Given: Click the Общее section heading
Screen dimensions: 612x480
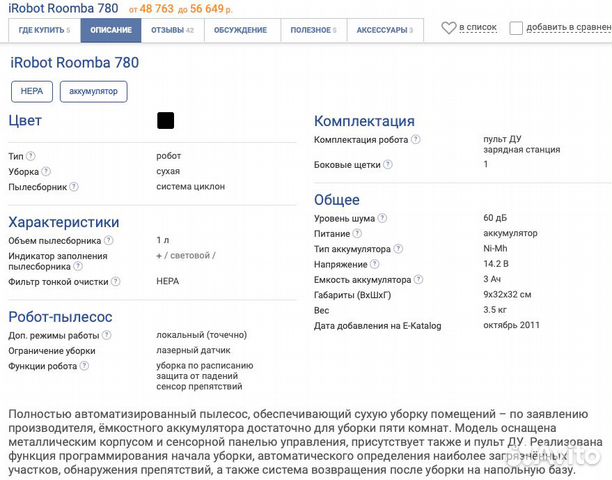Looking at the screenshot, I should 337,200.
